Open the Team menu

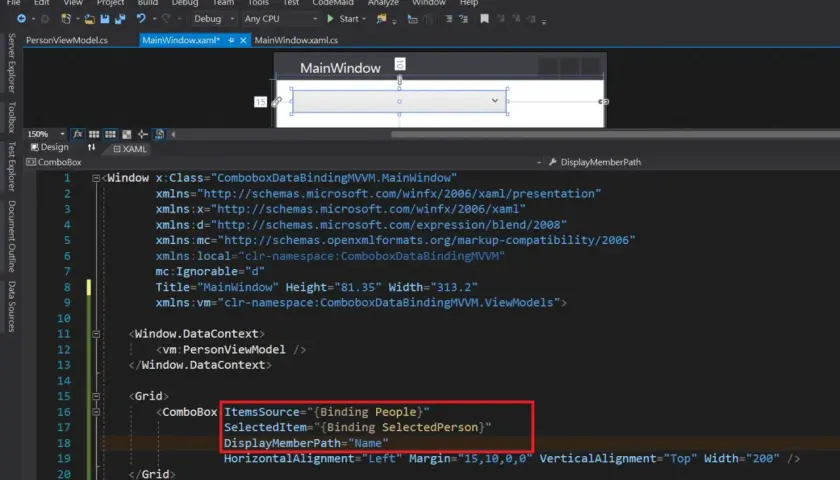click(x=223, y=3)
